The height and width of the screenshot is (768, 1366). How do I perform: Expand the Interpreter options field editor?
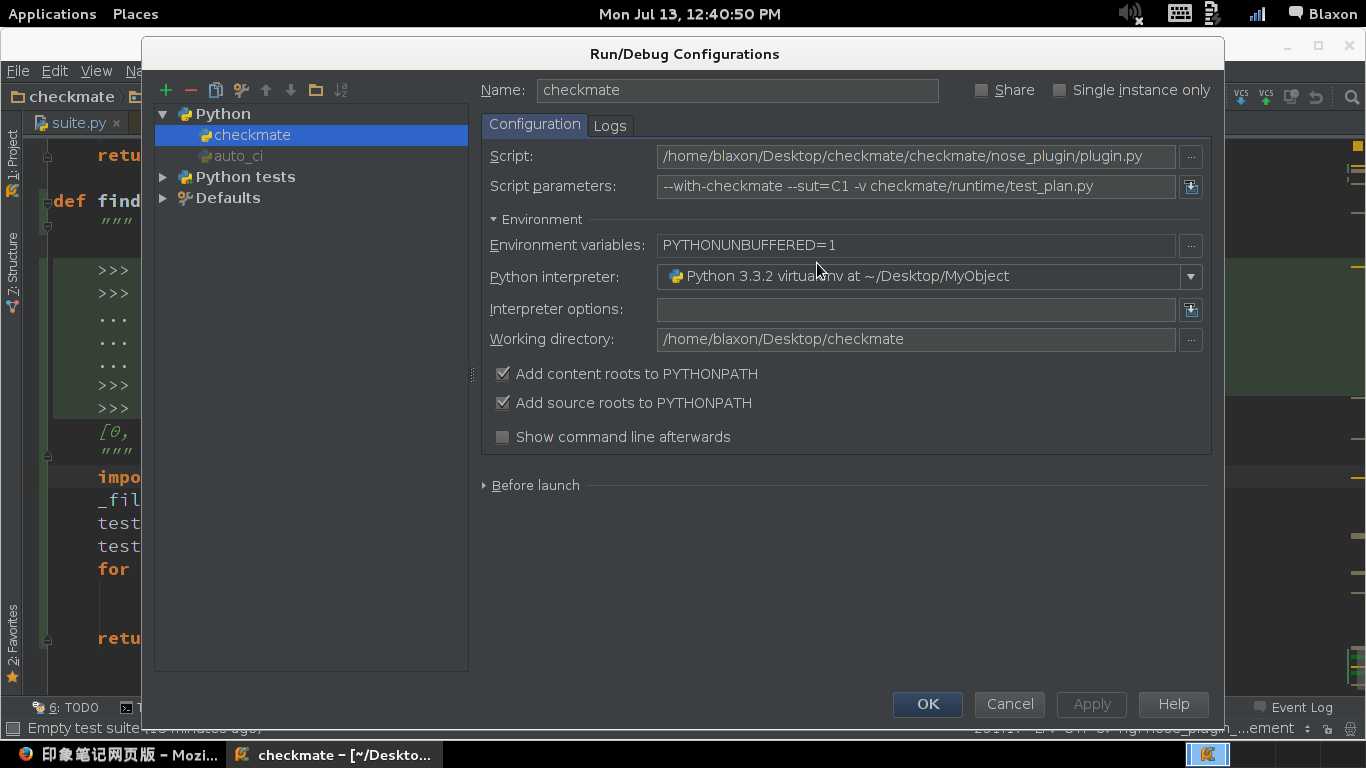[x=1190, y=310]
